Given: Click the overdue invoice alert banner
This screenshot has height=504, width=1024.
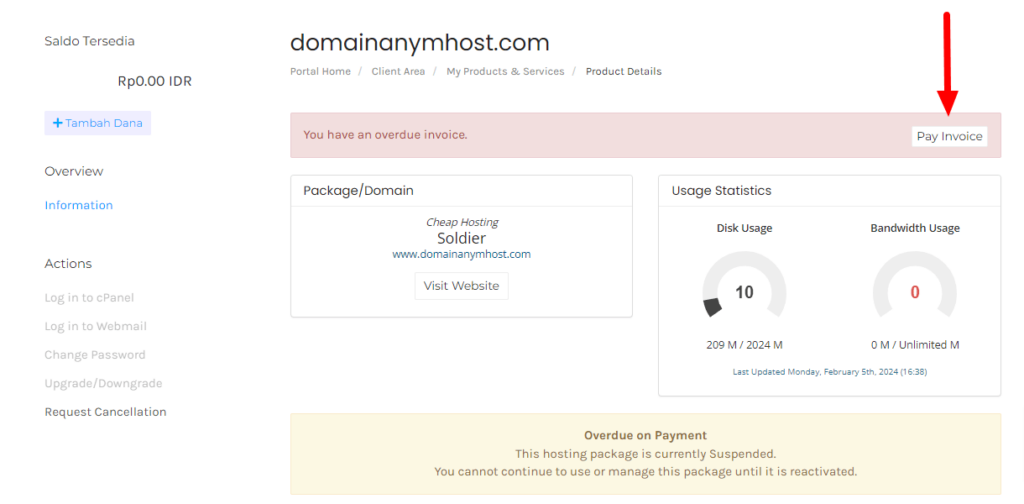Looking at the screenshot, I should (x=645, y=135).
